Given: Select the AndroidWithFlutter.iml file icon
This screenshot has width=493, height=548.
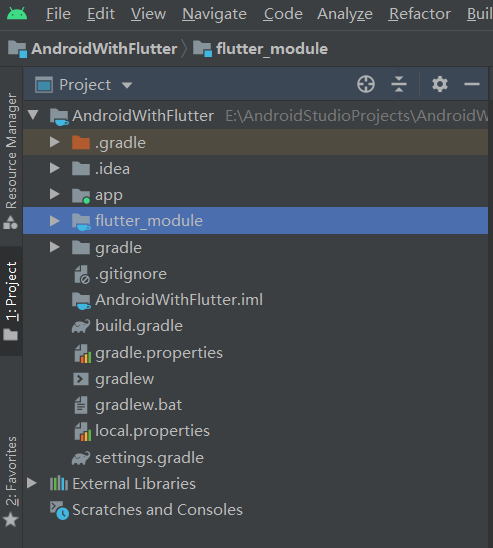Looking at the screenshot, I should [x=81, y=301].
